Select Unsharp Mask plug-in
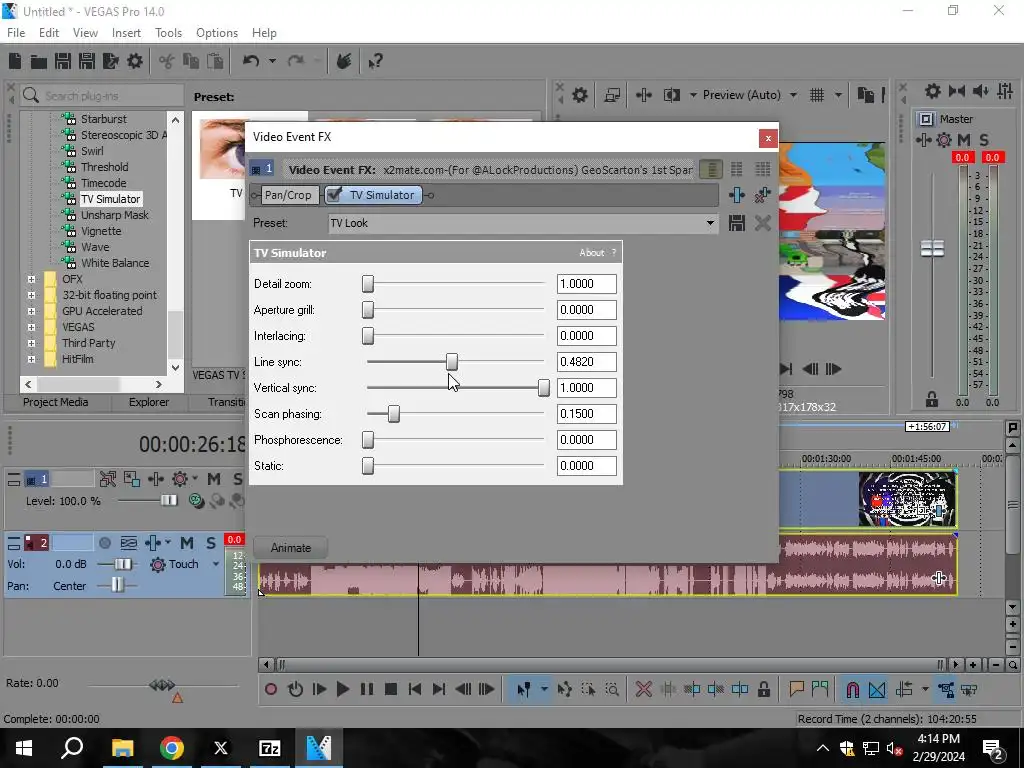This screenshot has height=768, width=1024. click(115, 215)
